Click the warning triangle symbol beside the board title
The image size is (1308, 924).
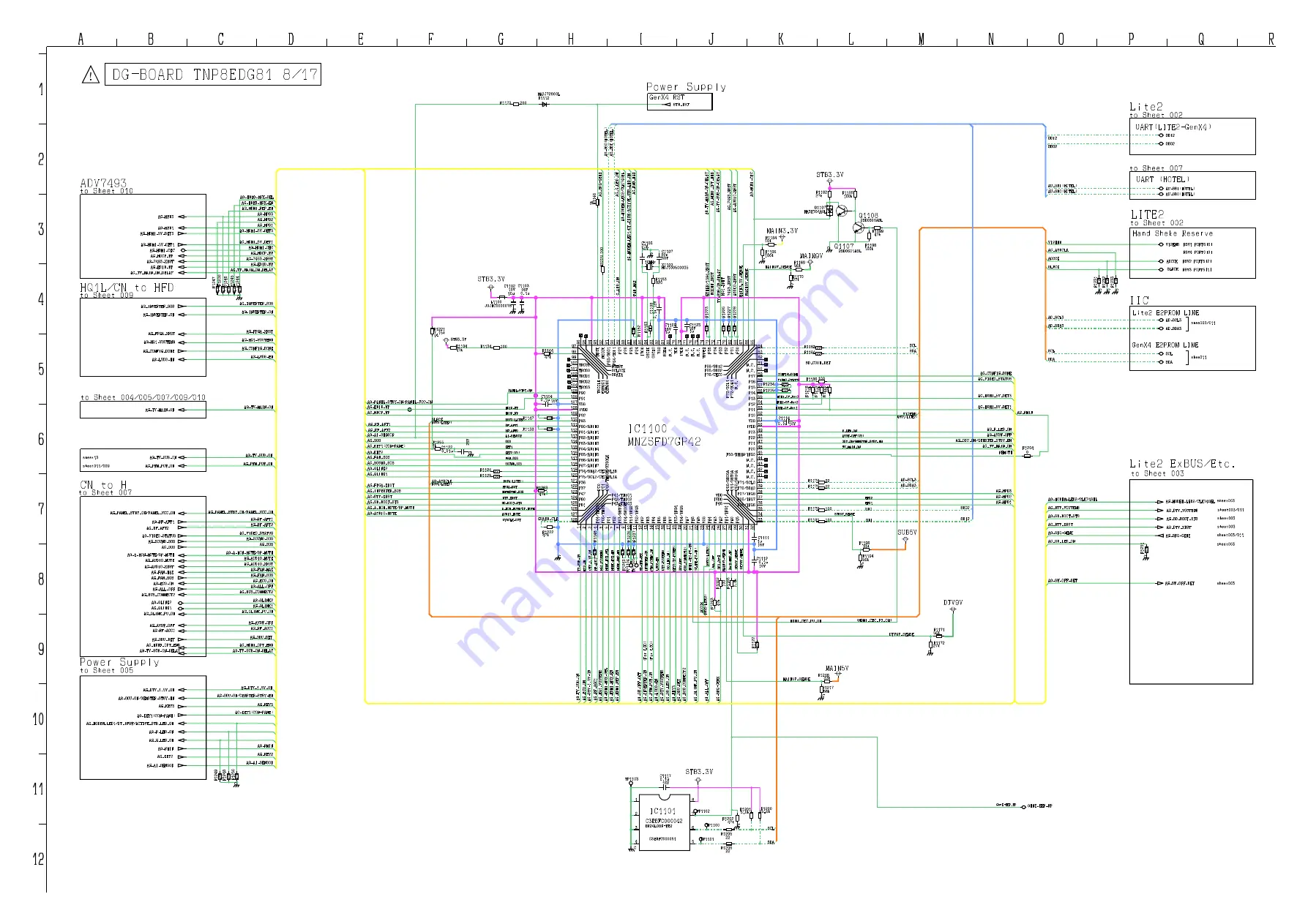(x=90, y=75)
